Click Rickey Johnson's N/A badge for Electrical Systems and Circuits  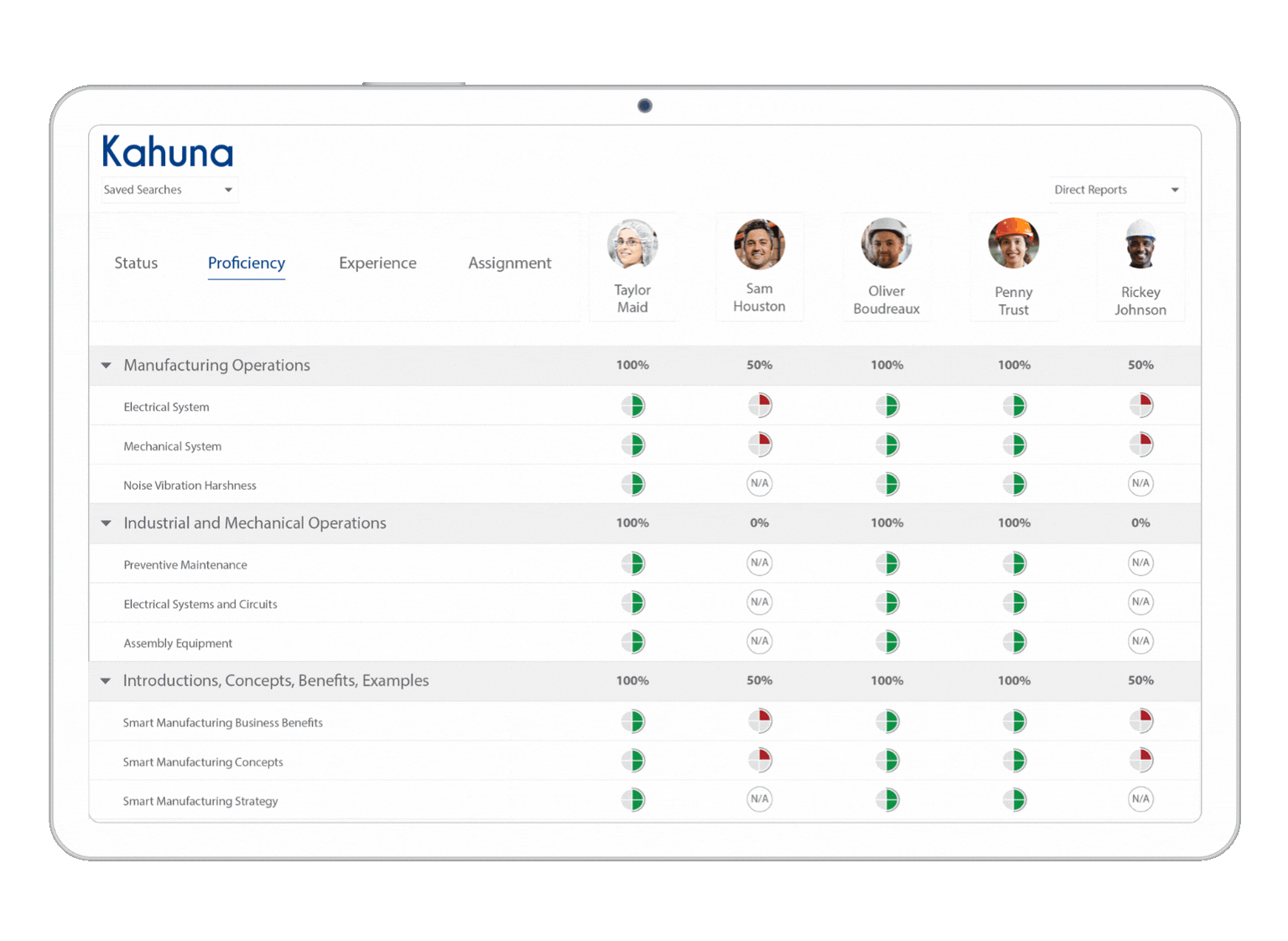(1140, 602)
